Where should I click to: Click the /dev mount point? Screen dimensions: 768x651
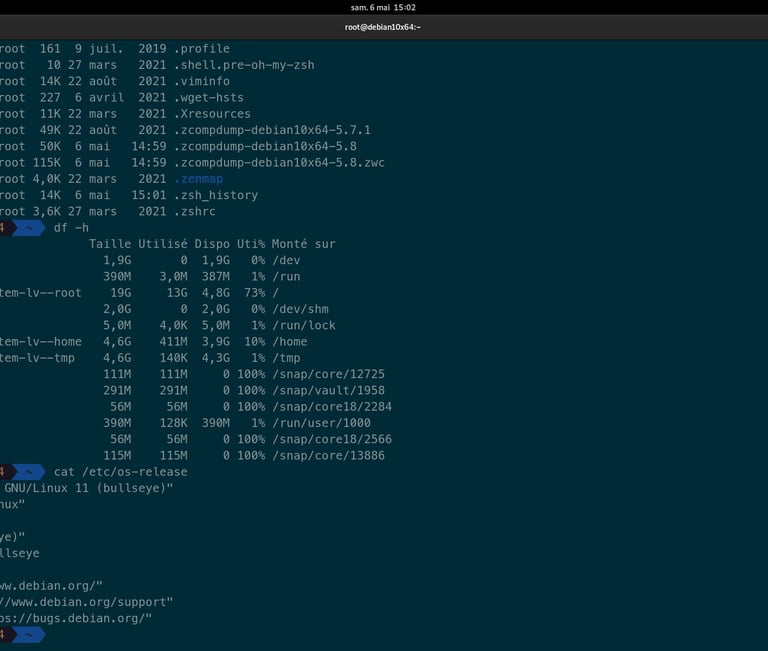pos(286,260)
